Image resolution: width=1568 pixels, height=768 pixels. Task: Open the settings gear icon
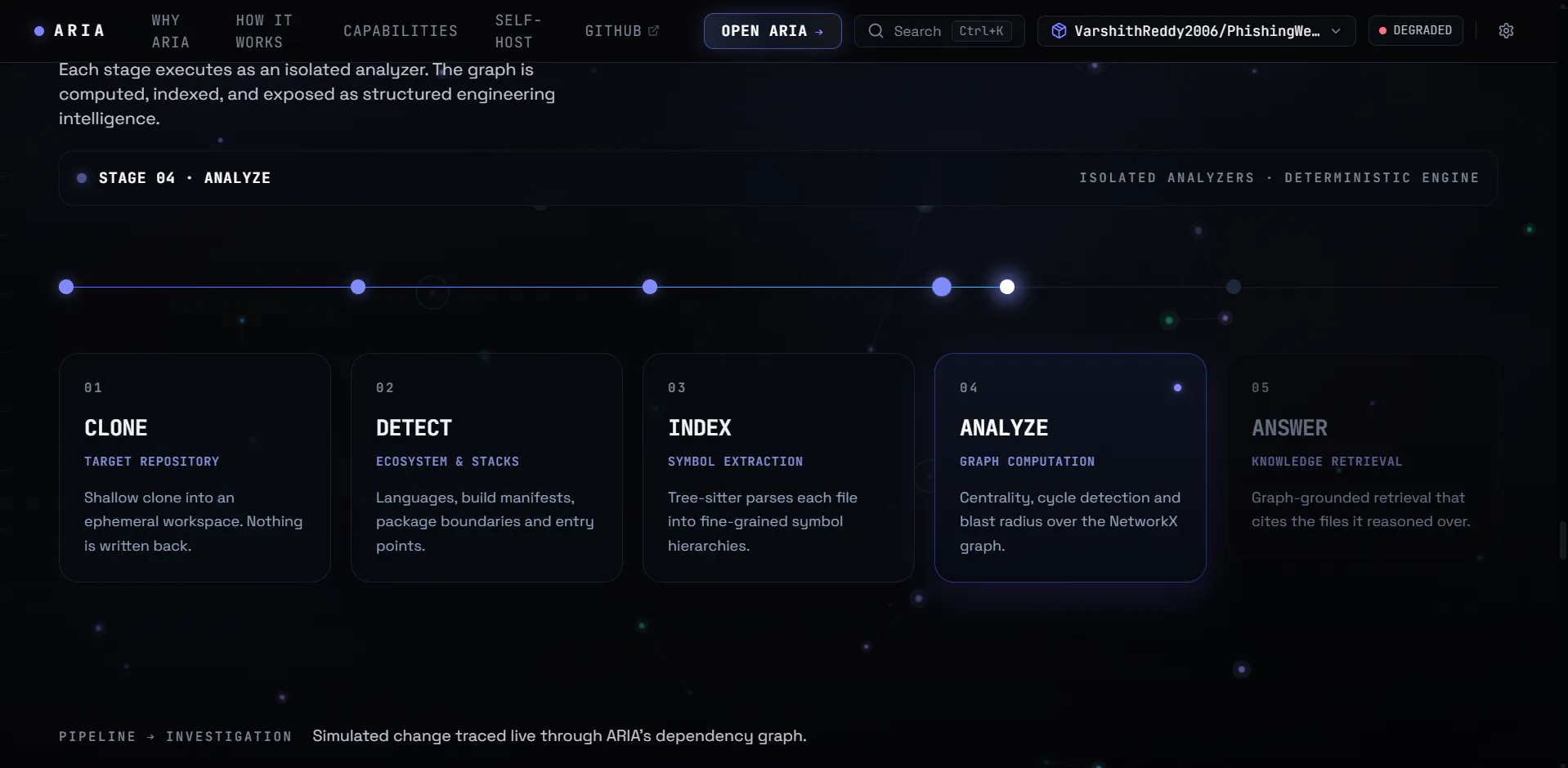1506,30
